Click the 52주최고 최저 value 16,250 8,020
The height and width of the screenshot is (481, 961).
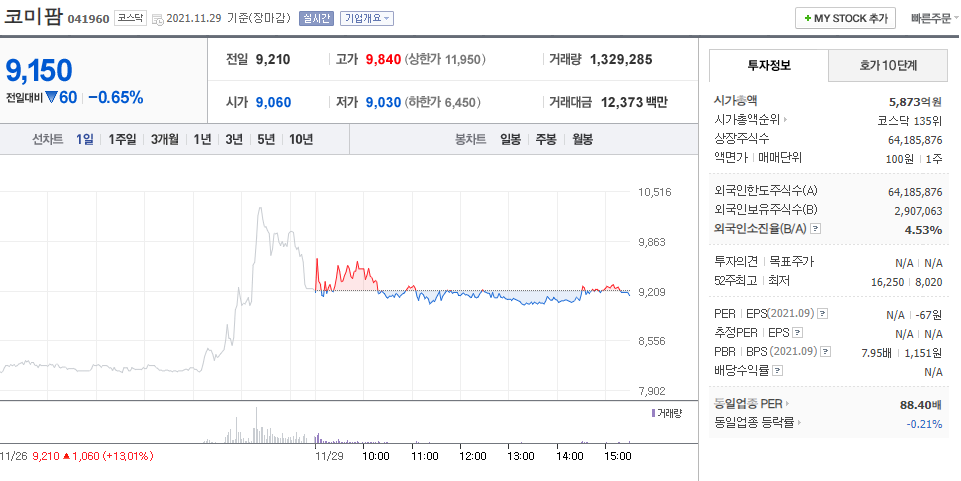pos(906,281)
